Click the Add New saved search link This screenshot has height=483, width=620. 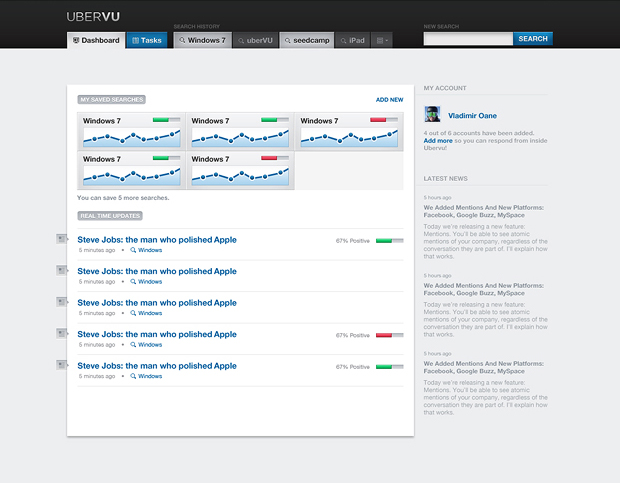pos(389,100)
